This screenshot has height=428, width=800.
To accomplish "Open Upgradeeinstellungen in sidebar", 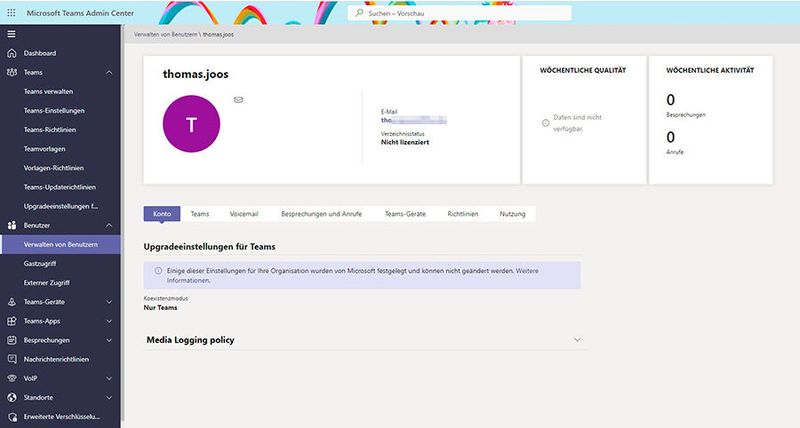I will [x=60, y=206].
